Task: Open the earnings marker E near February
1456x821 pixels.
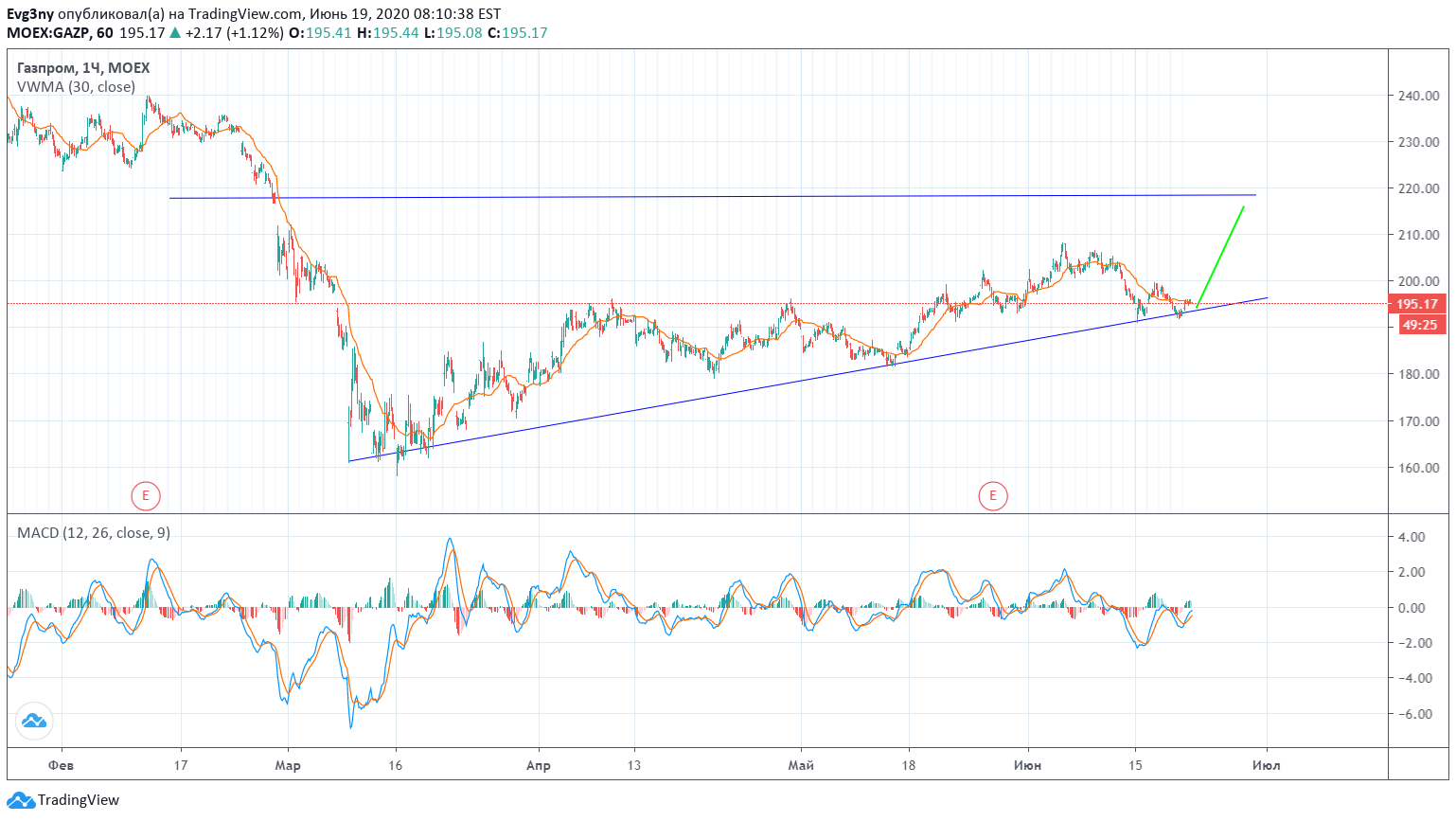Action: click(x=145, y=494)
